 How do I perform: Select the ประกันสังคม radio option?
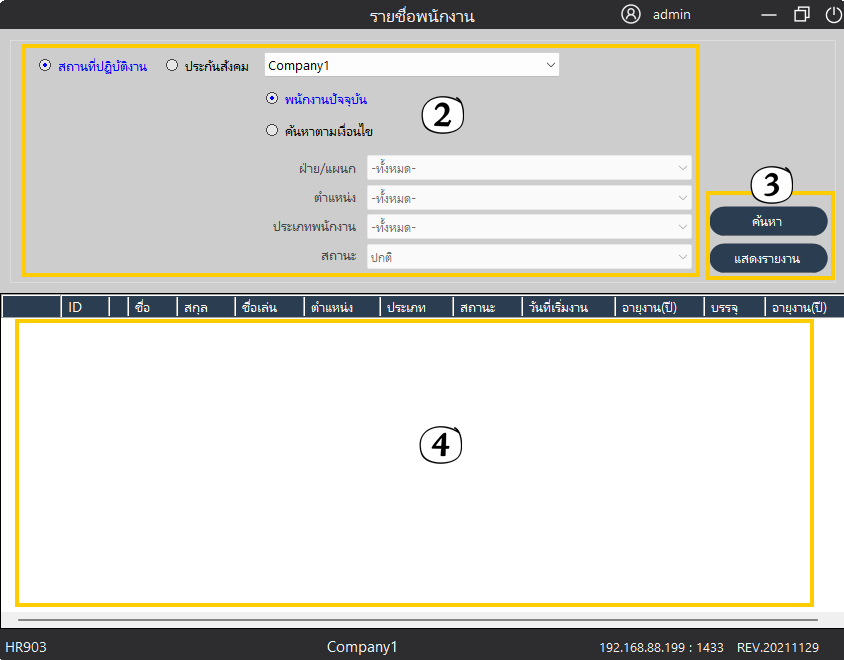pyautogui.click(x=172, y=66)
